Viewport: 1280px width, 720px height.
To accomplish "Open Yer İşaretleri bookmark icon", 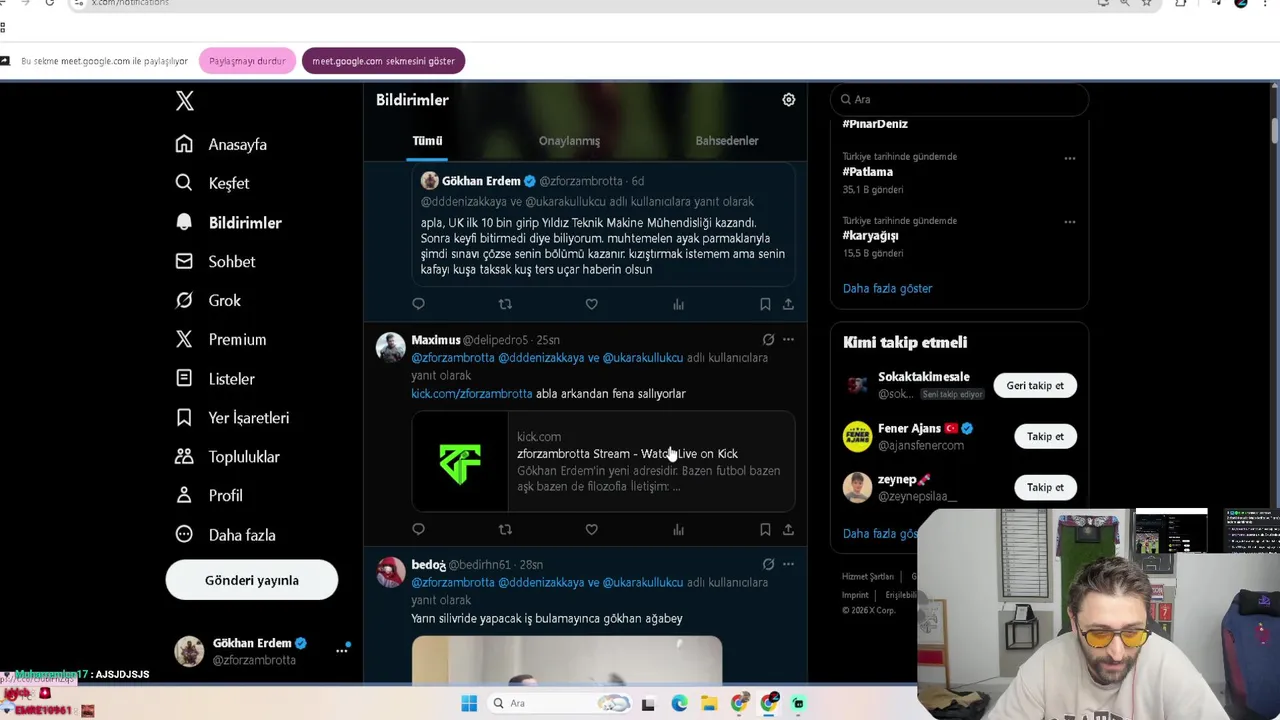I will [x=184, y=417].
